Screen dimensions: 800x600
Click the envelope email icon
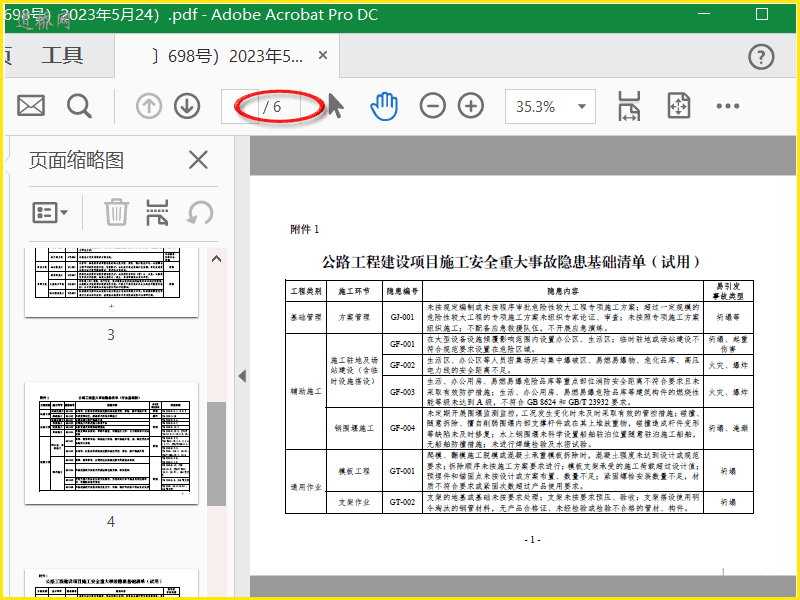(x=31, y=106)
